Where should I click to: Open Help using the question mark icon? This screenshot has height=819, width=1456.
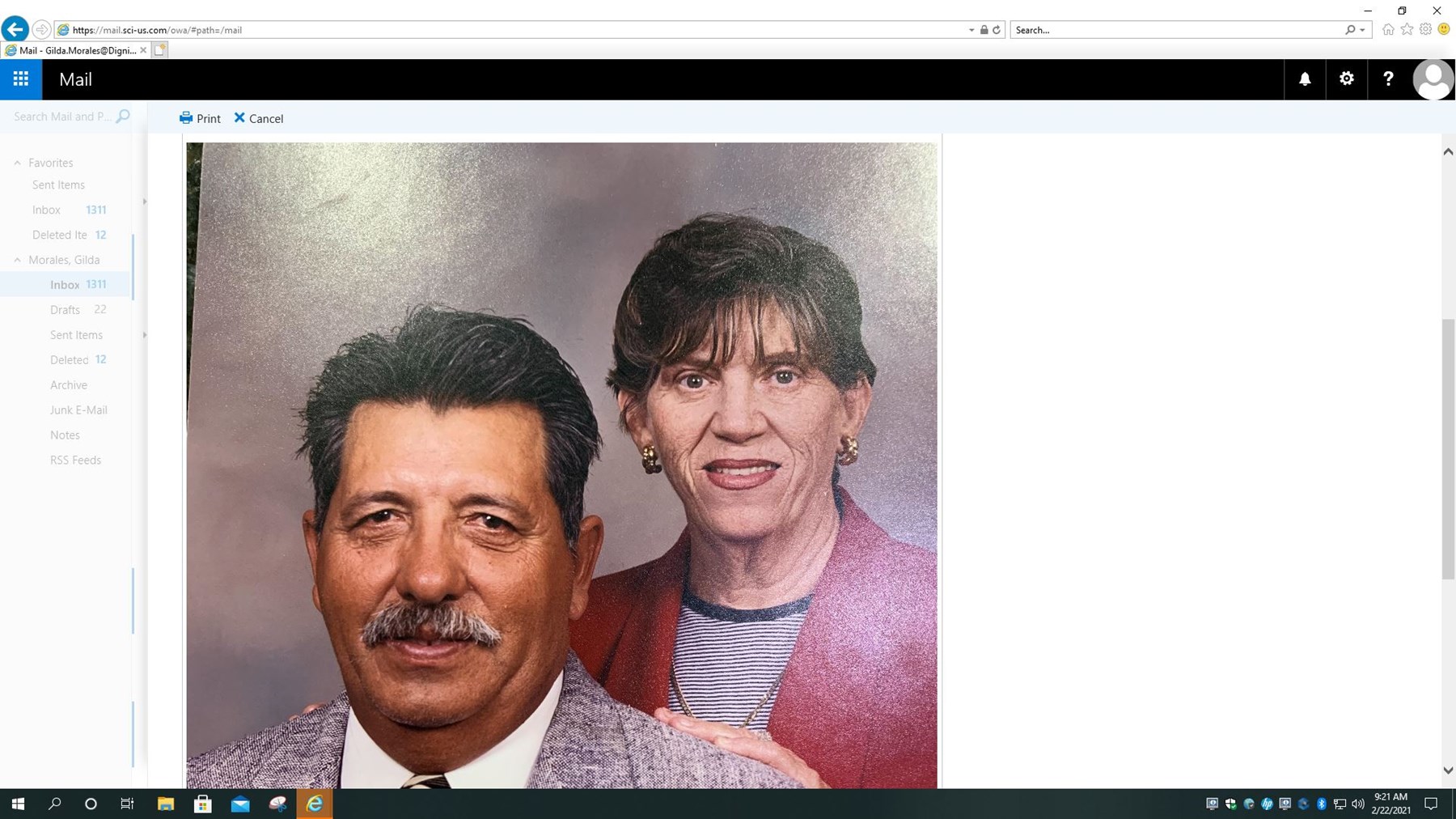pyautogui.click(x=1389, y=79)
